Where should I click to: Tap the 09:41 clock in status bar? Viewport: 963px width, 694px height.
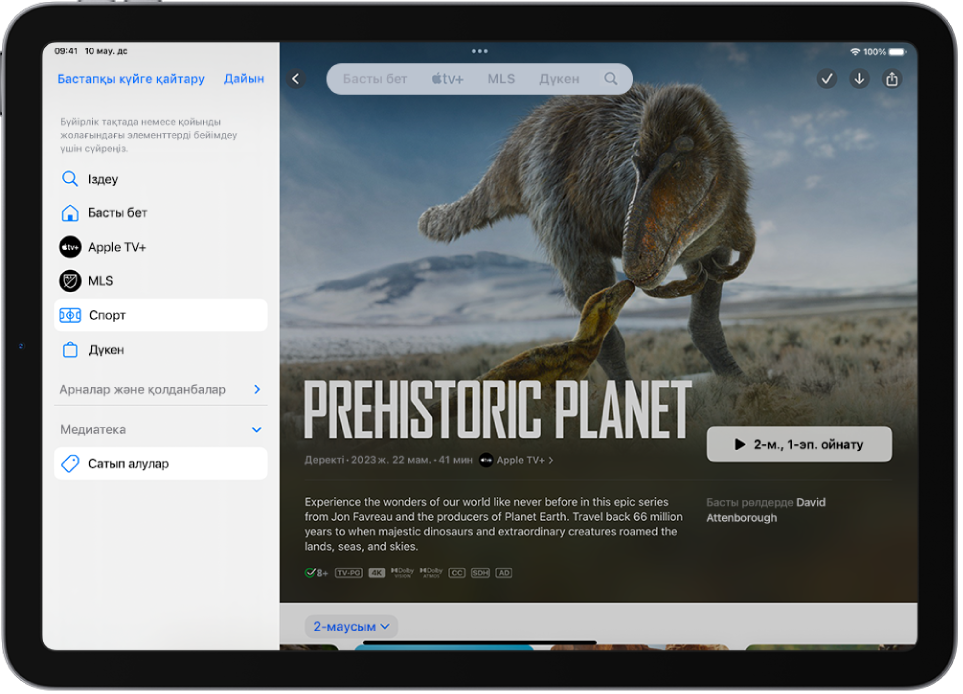66,51
